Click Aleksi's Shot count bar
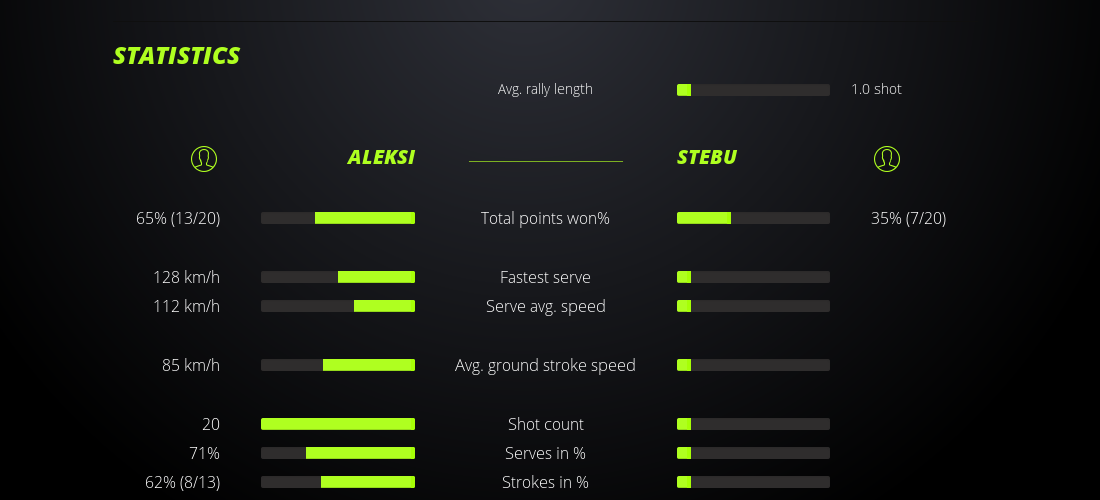Viewport: 1100px width, 500px height. (x=338, y=424)
